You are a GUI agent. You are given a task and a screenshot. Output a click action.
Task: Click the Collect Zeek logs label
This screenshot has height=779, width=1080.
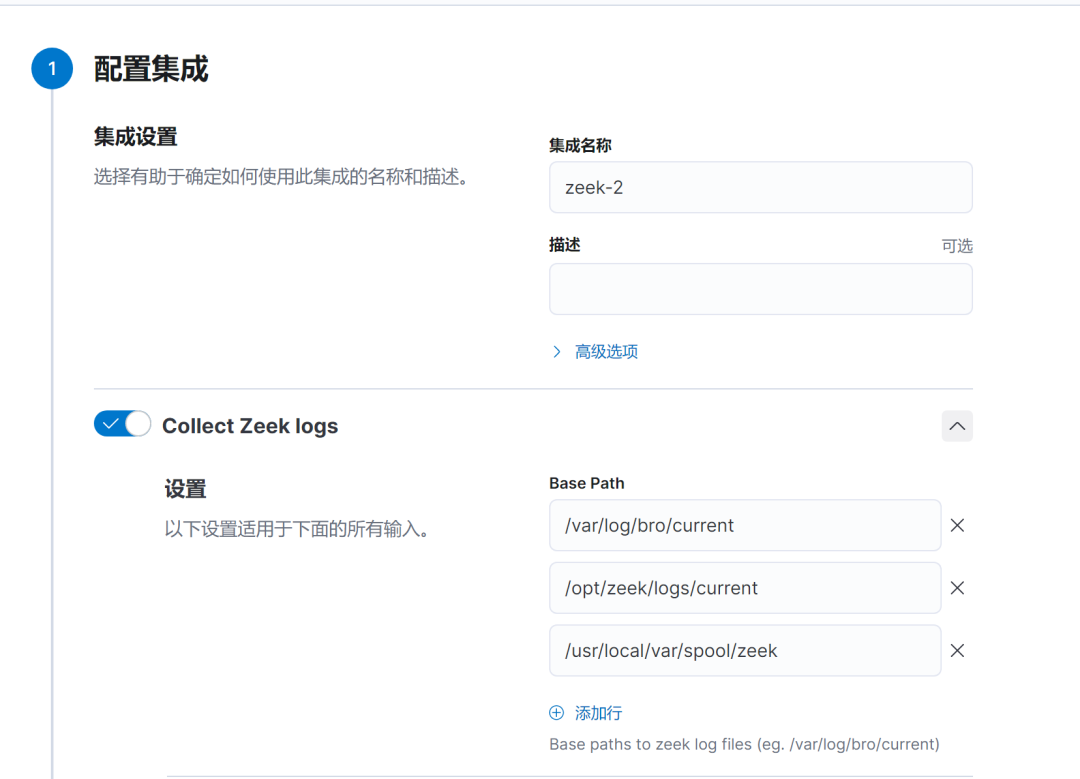point(250,426)
